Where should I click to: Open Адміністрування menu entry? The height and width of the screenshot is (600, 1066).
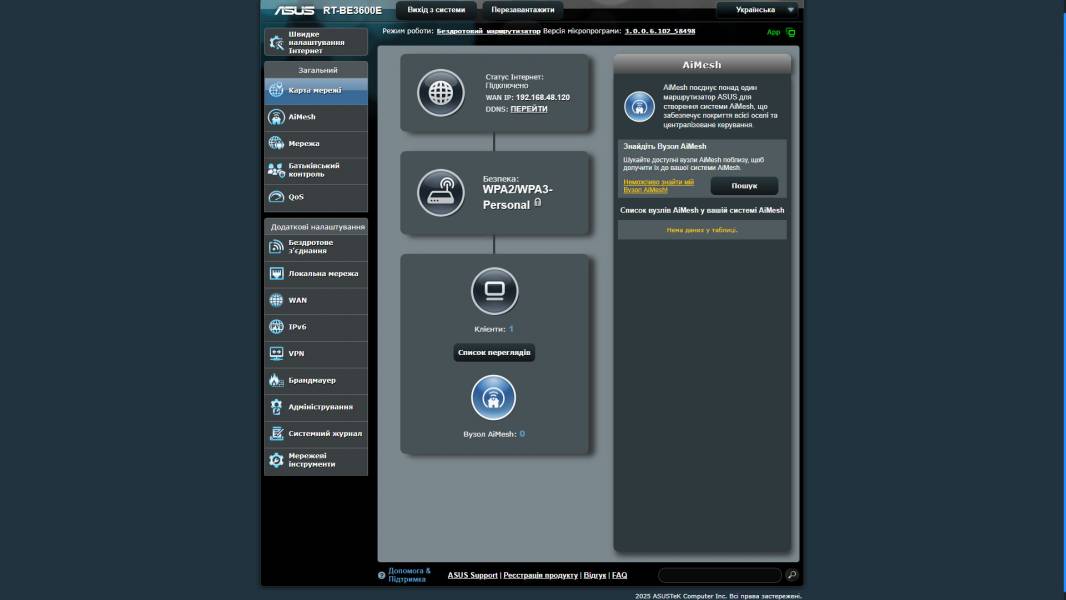[x=316, y=407]
